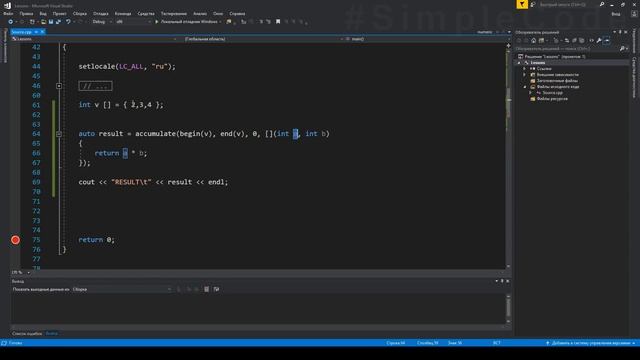Open the Сборка menu
640x360 pixels.
pyautogui.click(x=80, y=13)
